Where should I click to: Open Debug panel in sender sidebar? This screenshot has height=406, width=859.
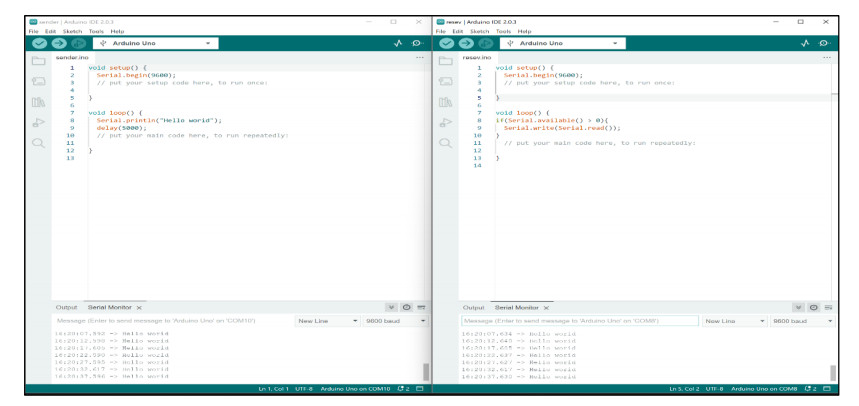[x=39, y=123]
